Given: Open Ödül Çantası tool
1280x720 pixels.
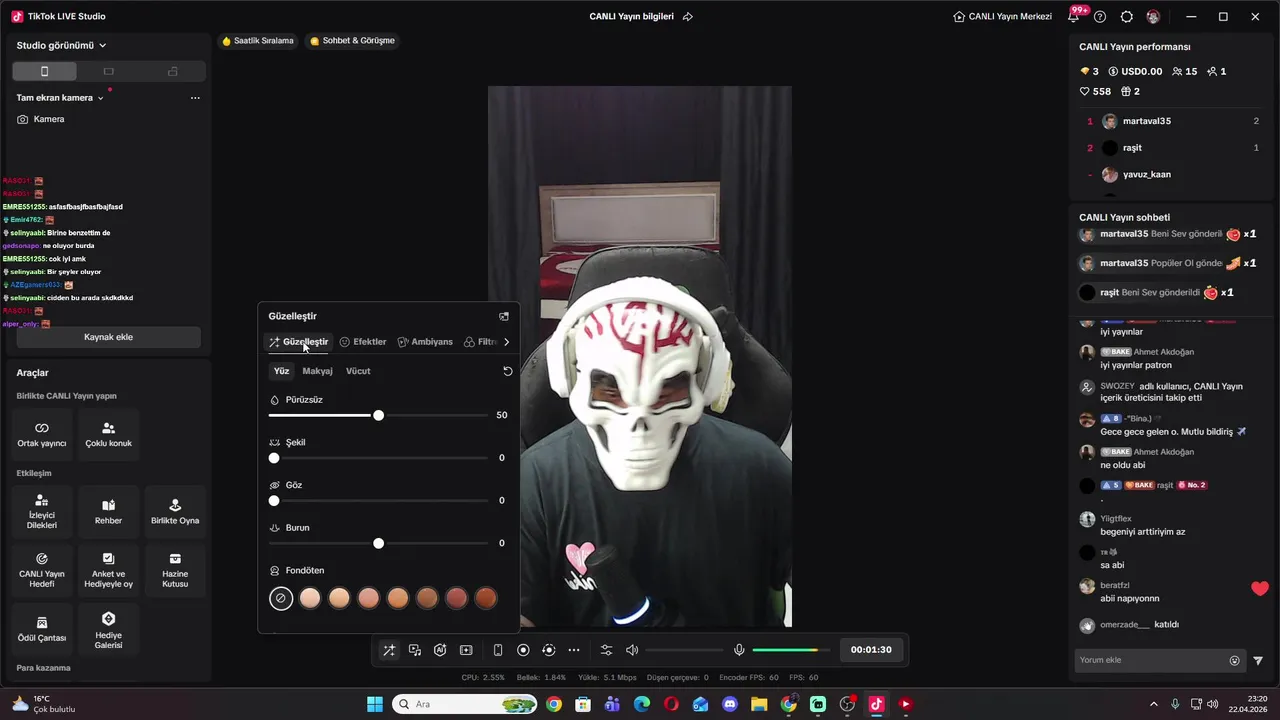Looking at the screenshot, I should 41,629.
